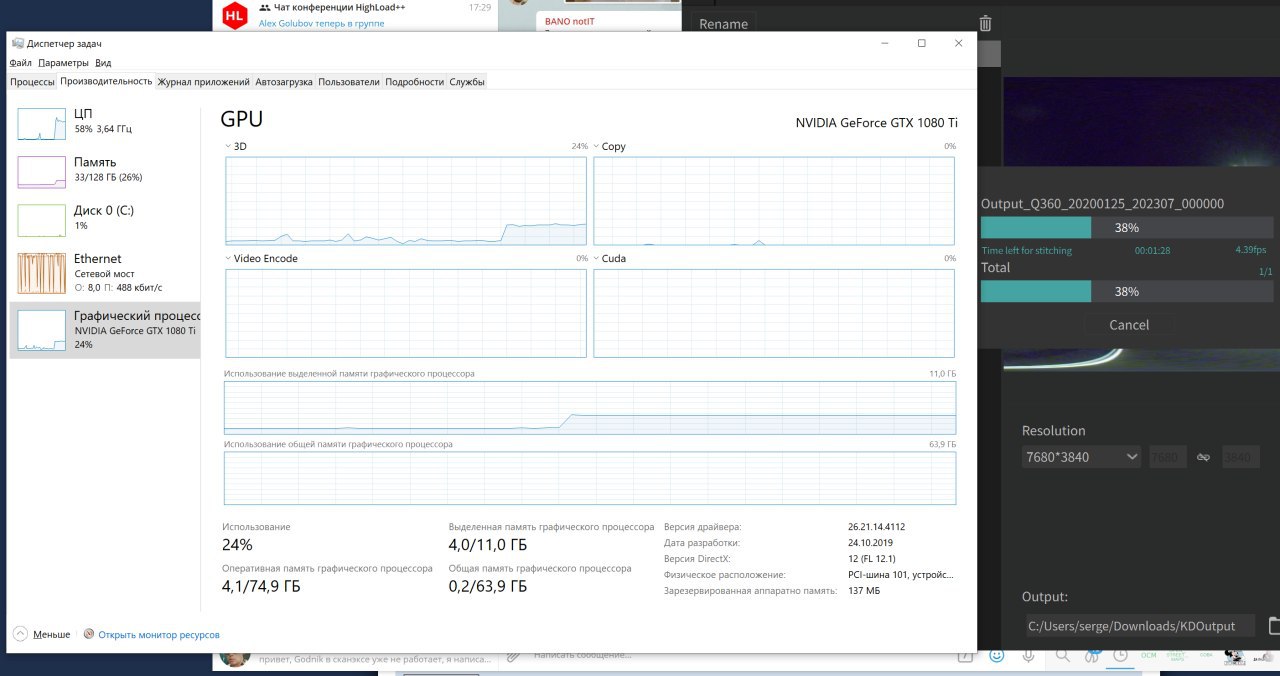Select the Ethernet entry in the sidebar

pyautogui.click(x=104, y=273)
